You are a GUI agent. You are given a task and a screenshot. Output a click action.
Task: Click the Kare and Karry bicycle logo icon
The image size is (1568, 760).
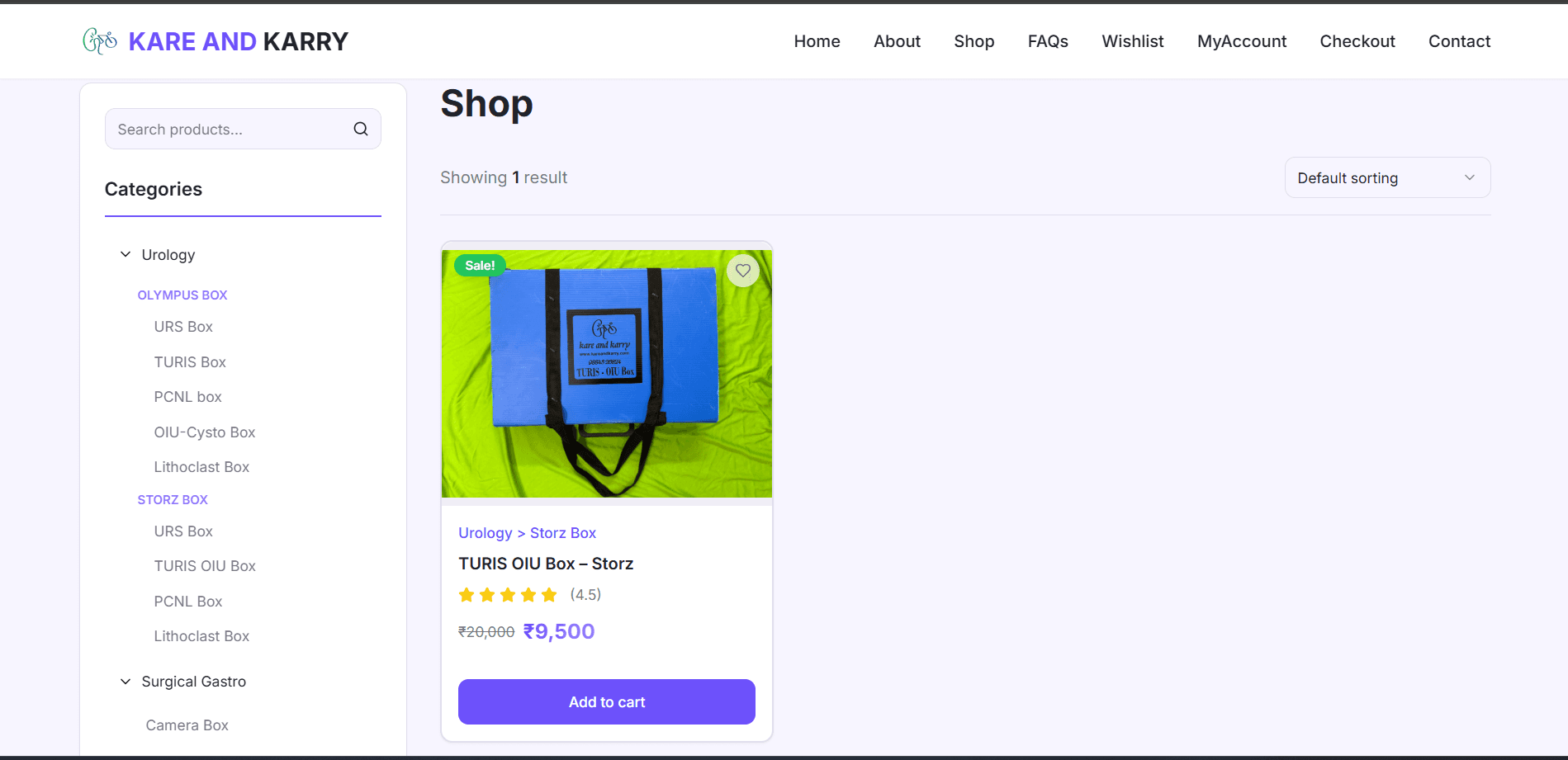tap(100, 41)
